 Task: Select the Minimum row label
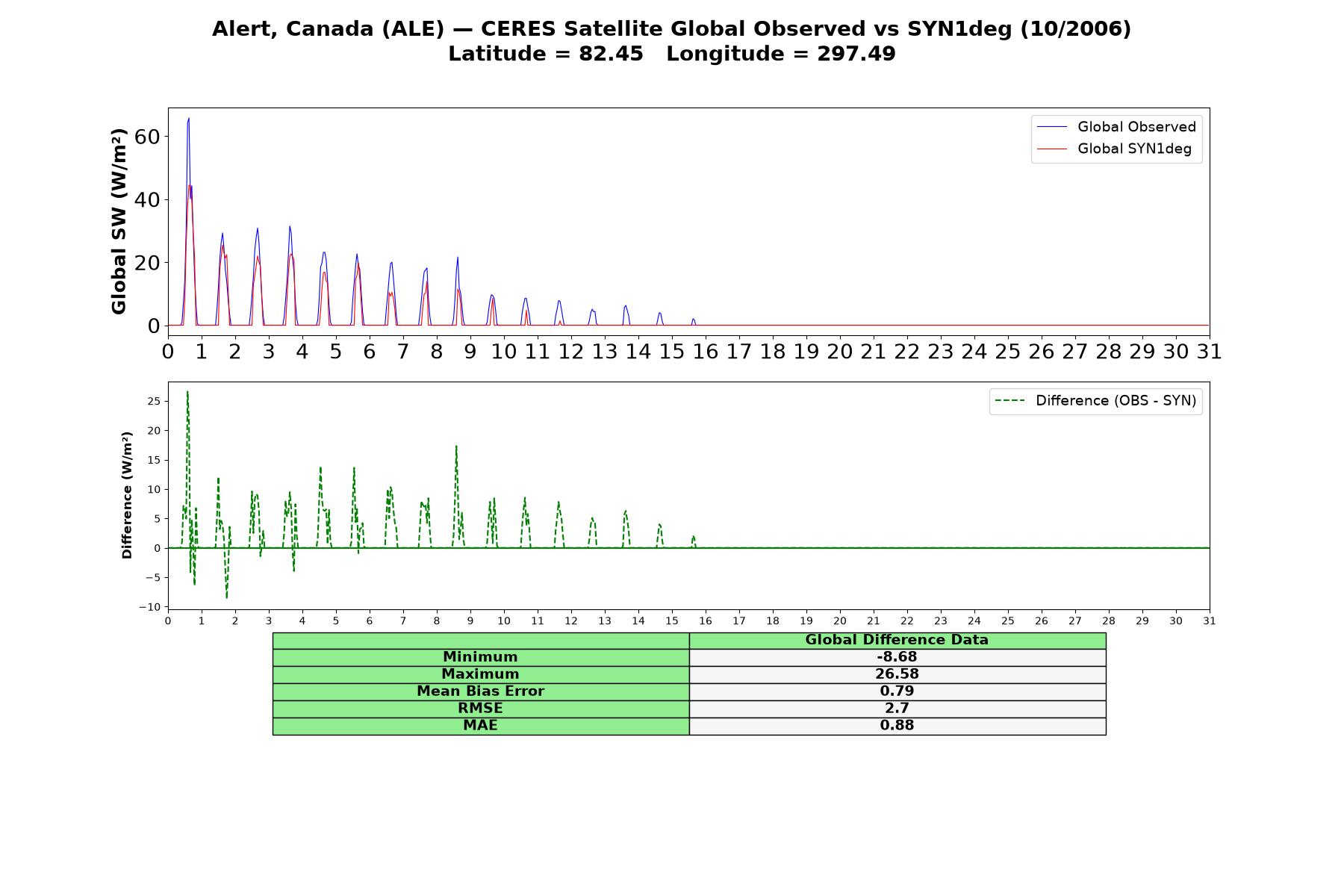tap(481, 657)
